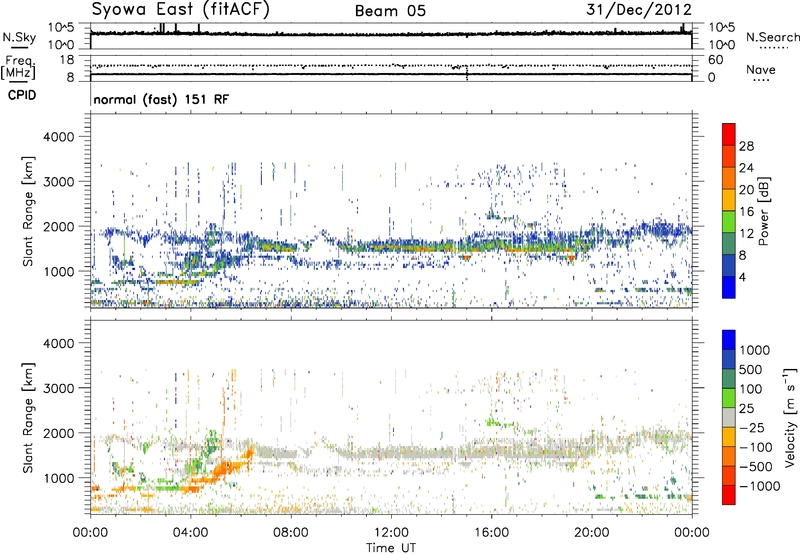Click the '10^5' left tick of N.Sky panel
This screenshot has width=800, height=554.
tap(61, 27)
